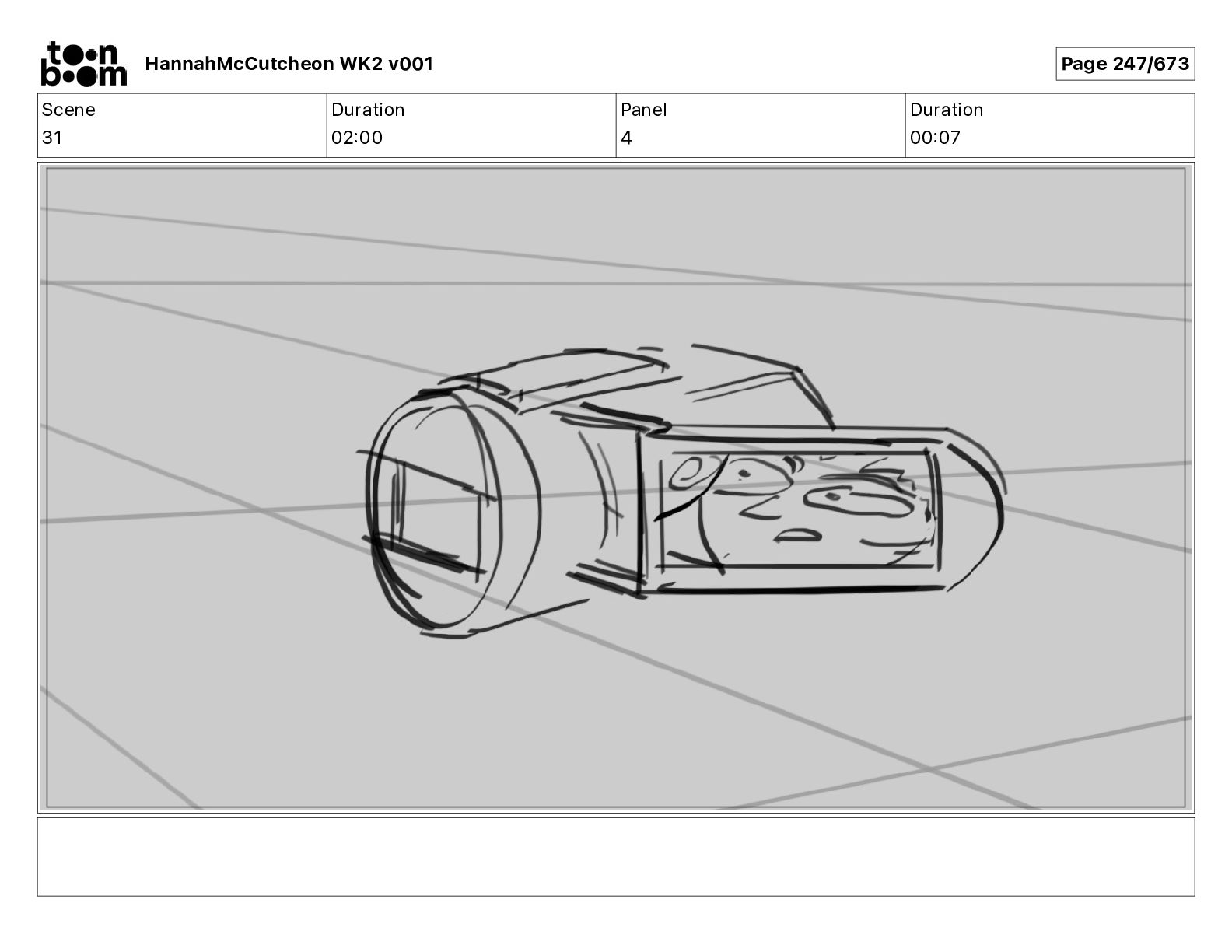Select scene duration value '02:00'
1232x952 pixels.
click(357, 138)
